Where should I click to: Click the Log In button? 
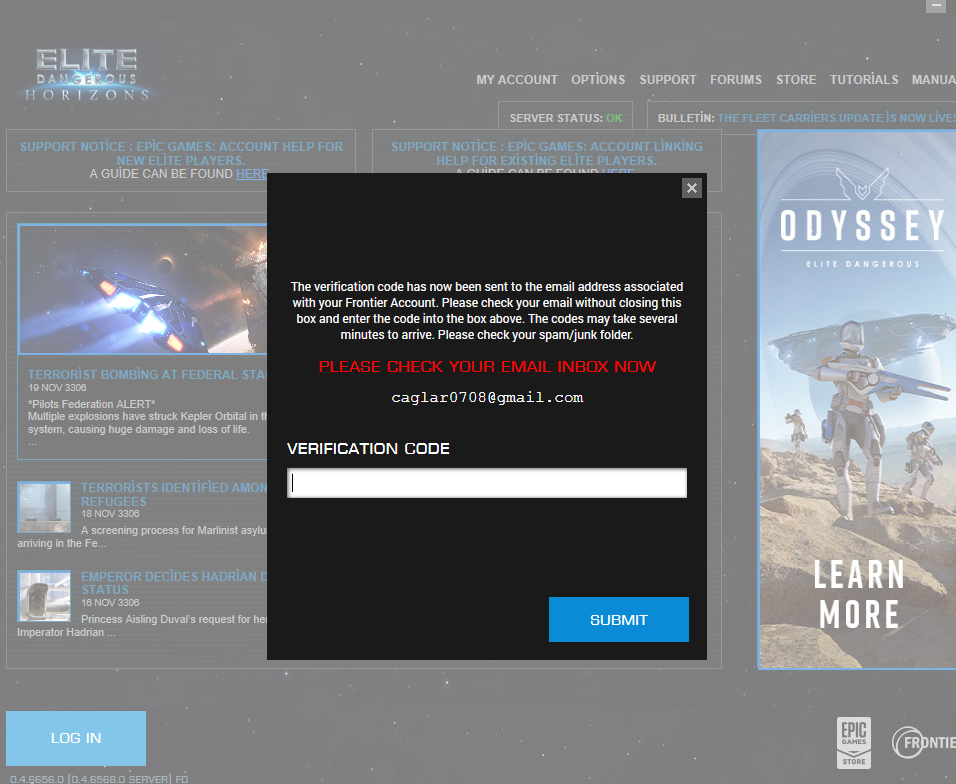point(76,738)
